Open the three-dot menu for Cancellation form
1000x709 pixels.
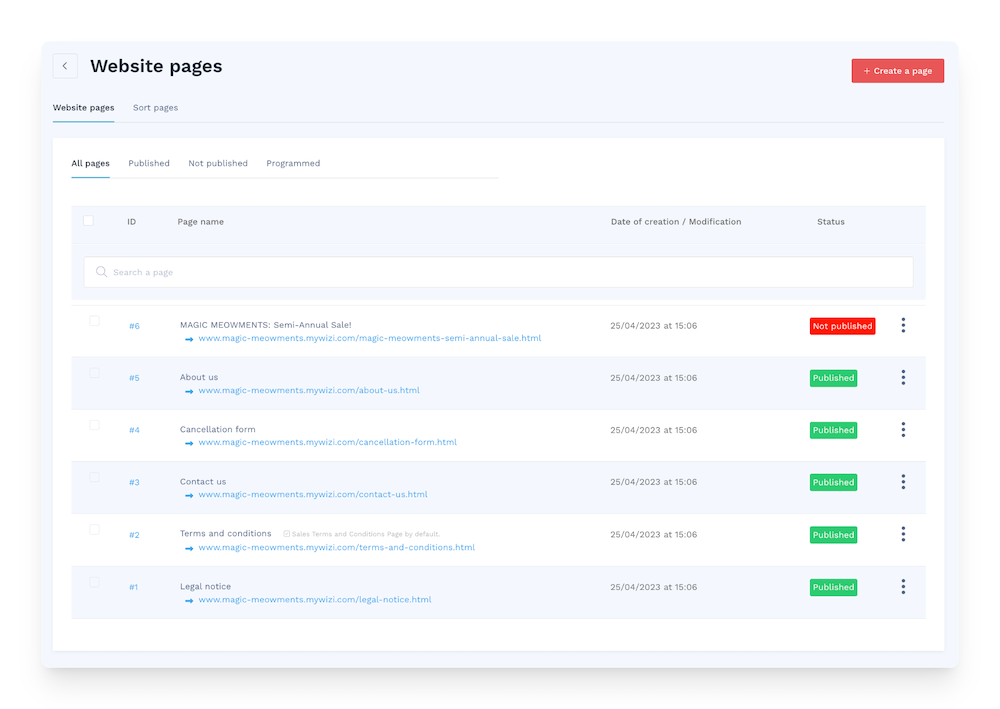[x=903, y=429]
